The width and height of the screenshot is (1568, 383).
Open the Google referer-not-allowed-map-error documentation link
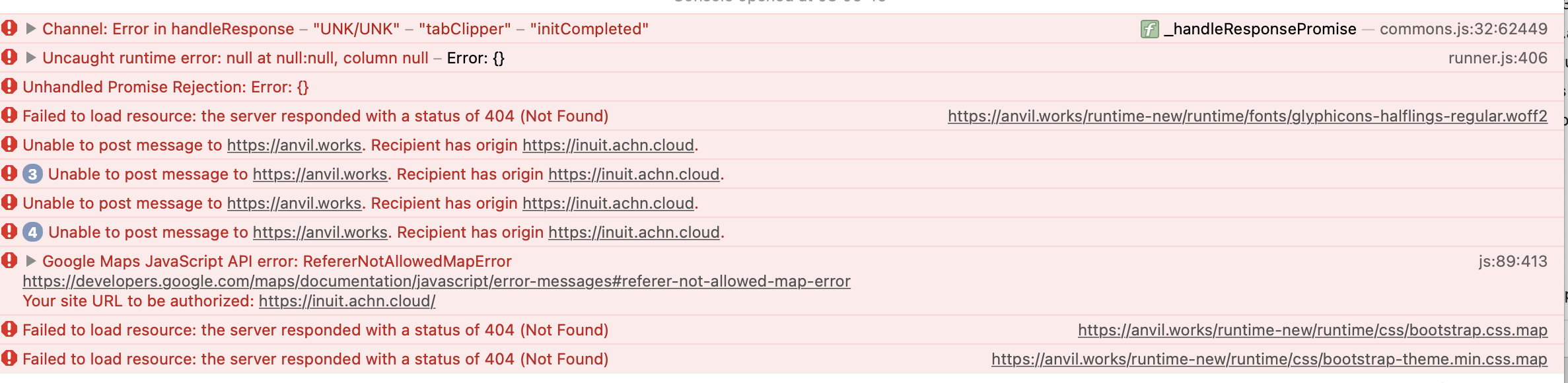point(437,281)
